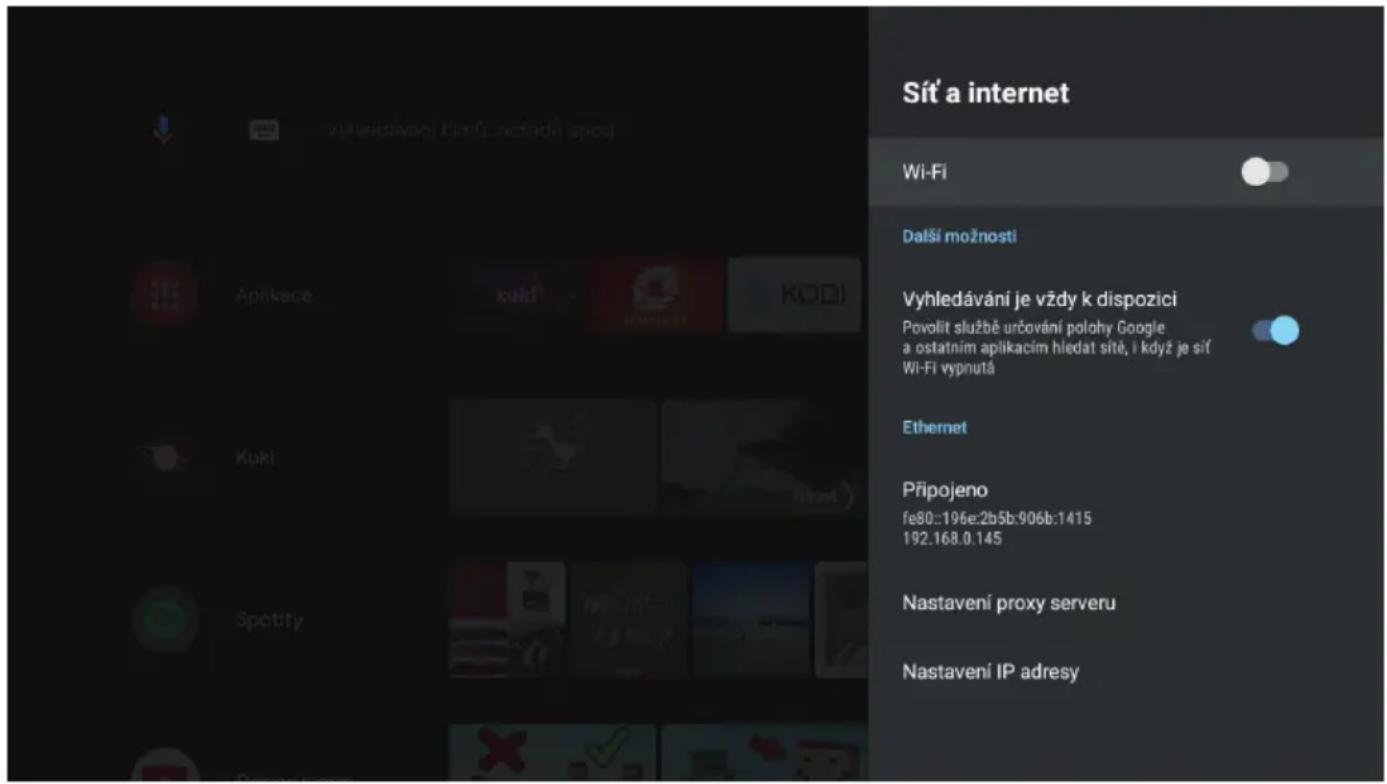Screen dimensions: 1387x784
Task: Click the IP address 192.168.0.145
Action: [x=952, y=539]
